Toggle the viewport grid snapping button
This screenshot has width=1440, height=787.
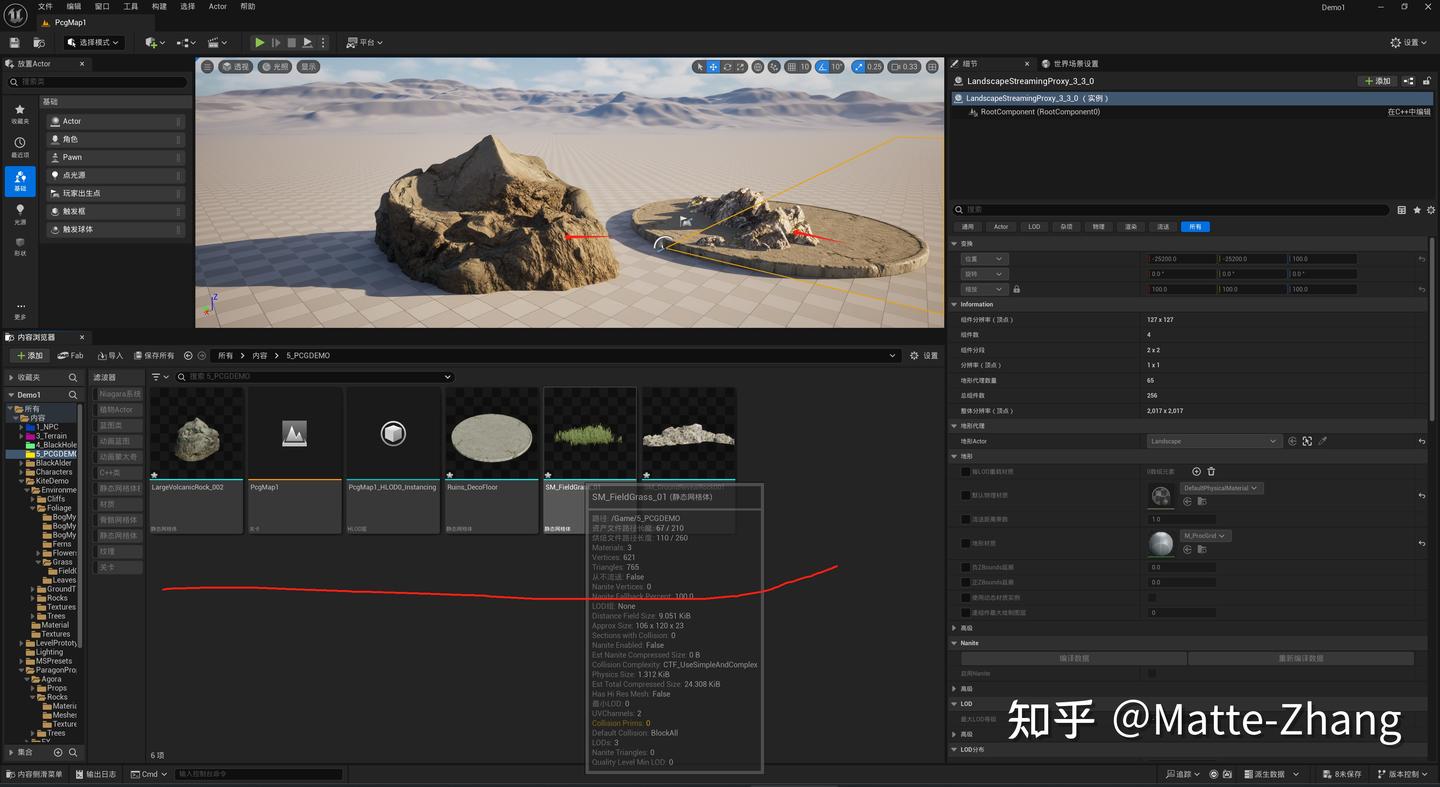click(x=792, y=67)
